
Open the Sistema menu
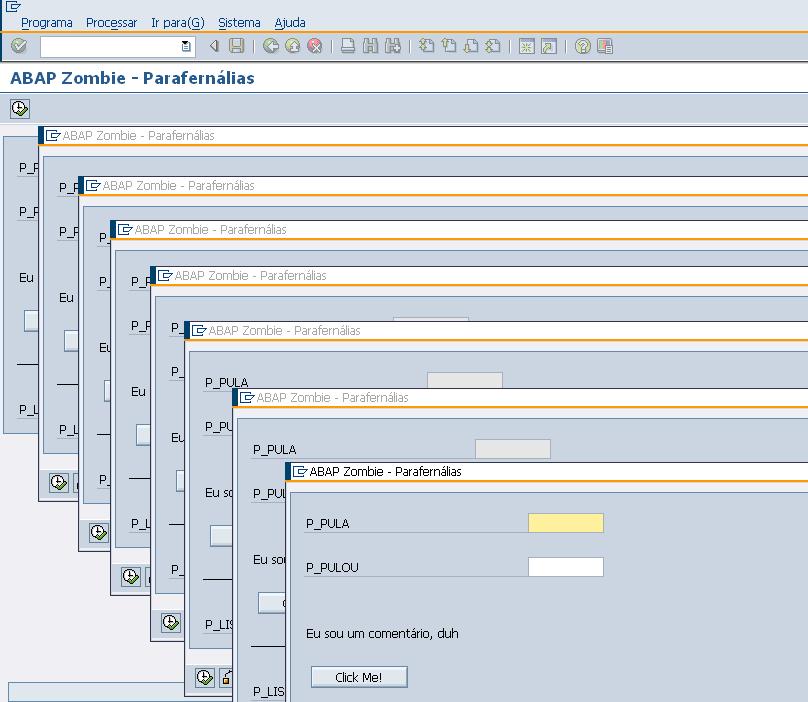(x=239, y=22)
